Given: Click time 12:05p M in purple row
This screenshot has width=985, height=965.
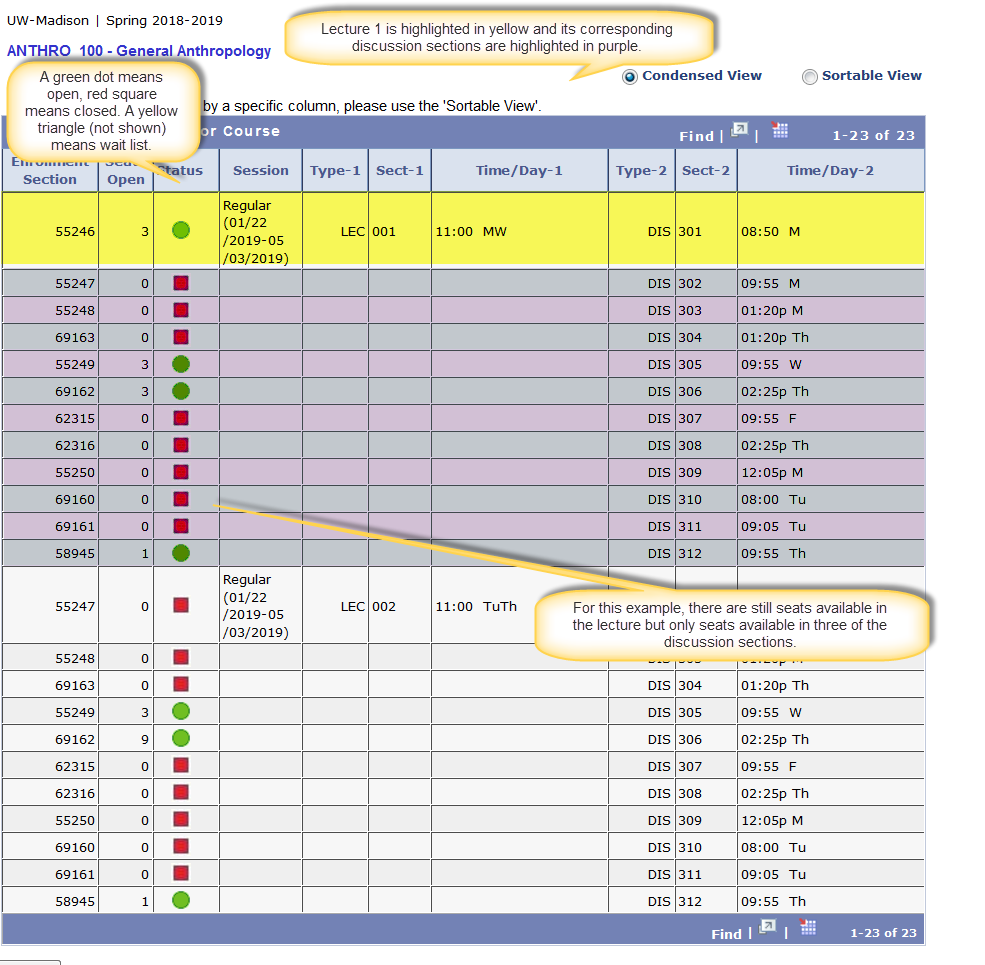Looking at the screenshot, I should click(772, 473).
